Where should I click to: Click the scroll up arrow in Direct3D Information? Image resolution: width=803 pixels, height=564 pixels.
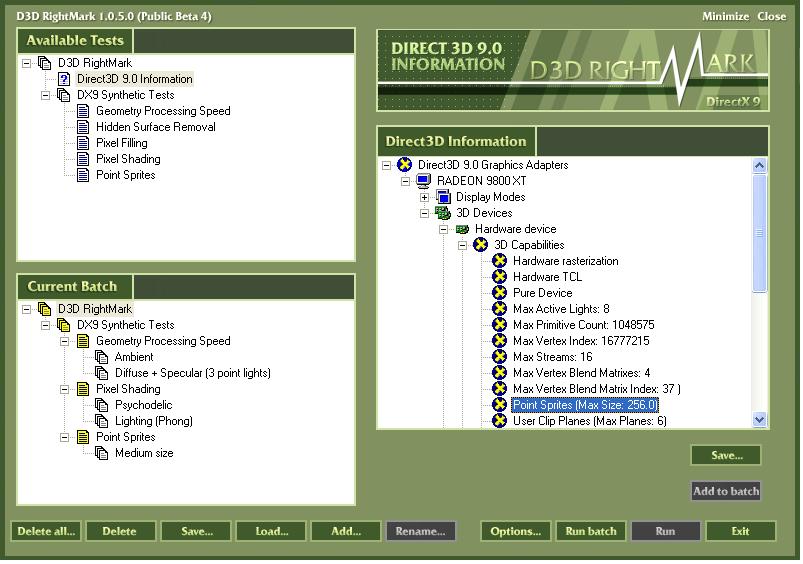[759, 165]
